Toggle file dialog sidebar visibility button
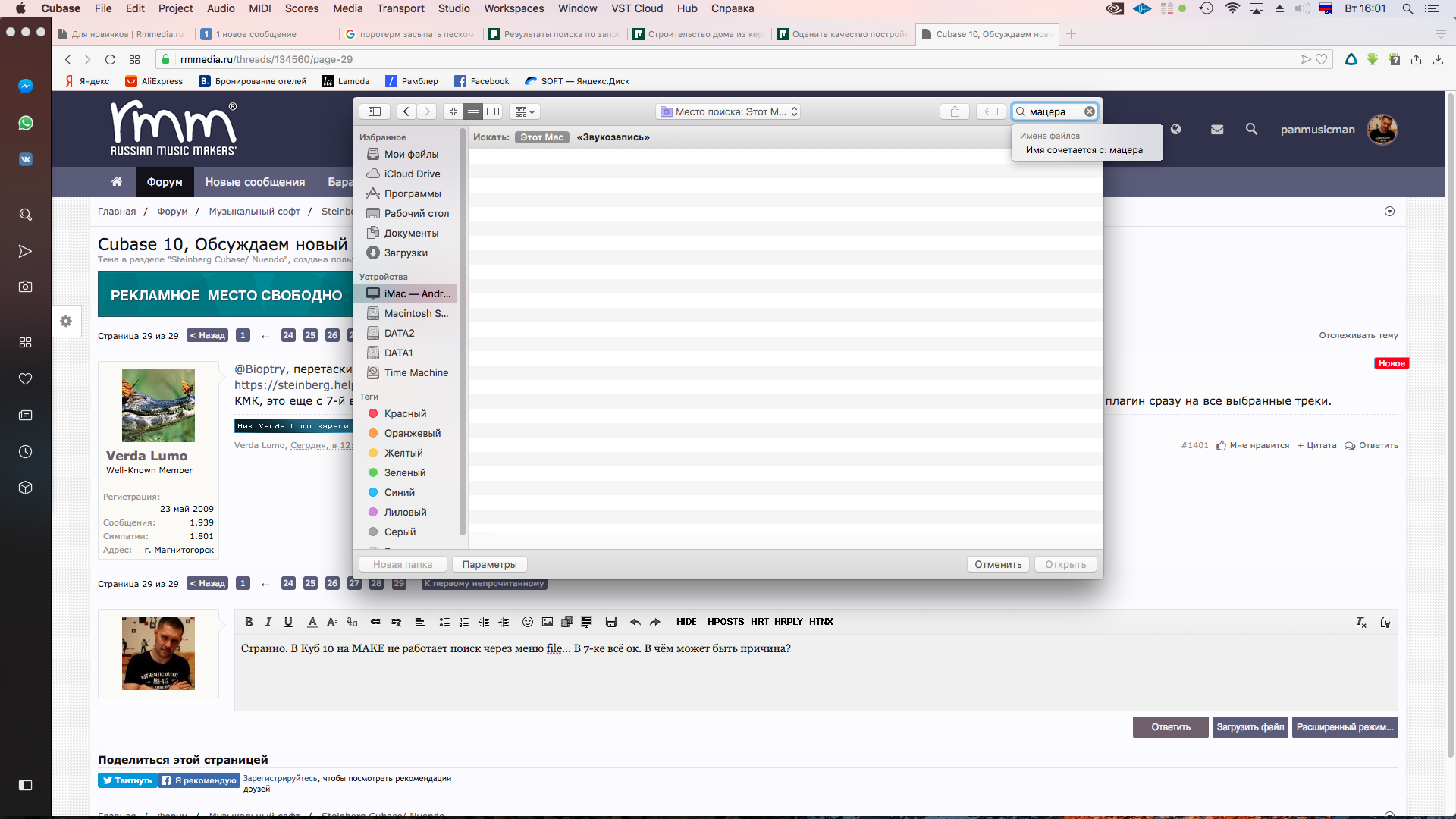1456x819 pixels. (375, 111)
